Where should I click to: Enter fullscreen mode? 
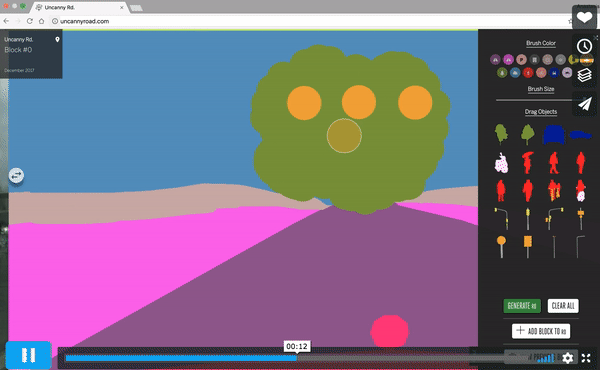pyautogui.click(x=586, y=358)
